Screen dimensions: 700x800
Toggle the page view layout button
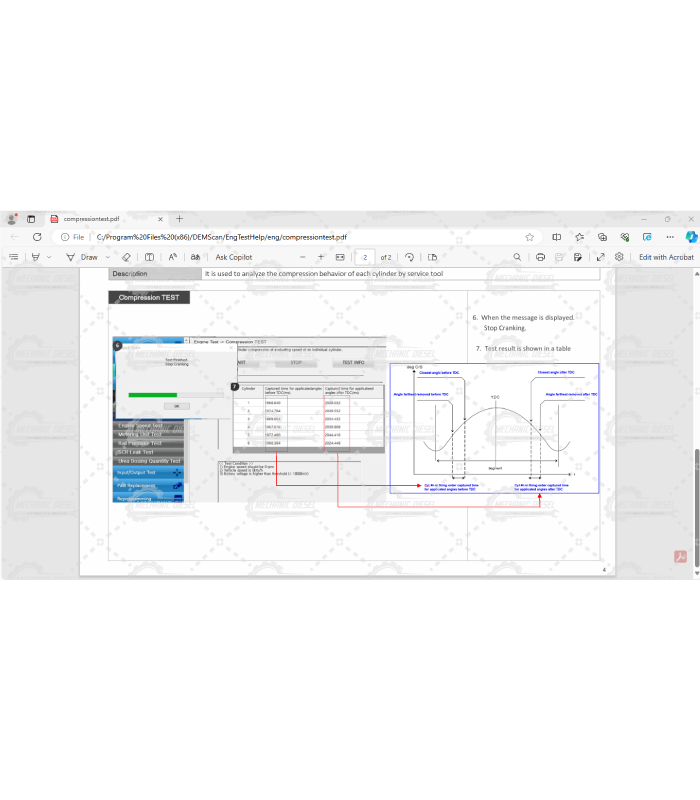428,257
